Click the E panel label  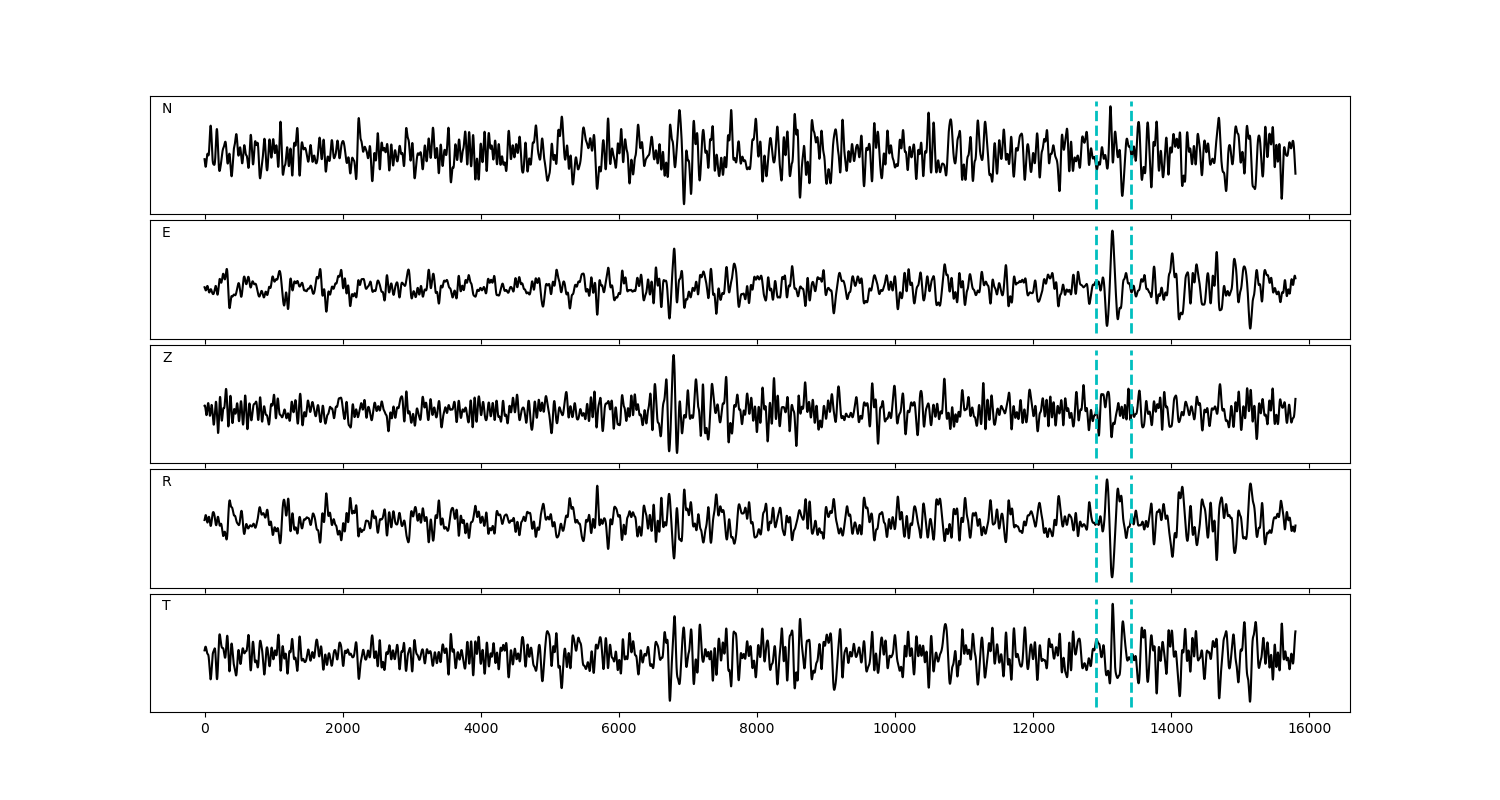166,233
